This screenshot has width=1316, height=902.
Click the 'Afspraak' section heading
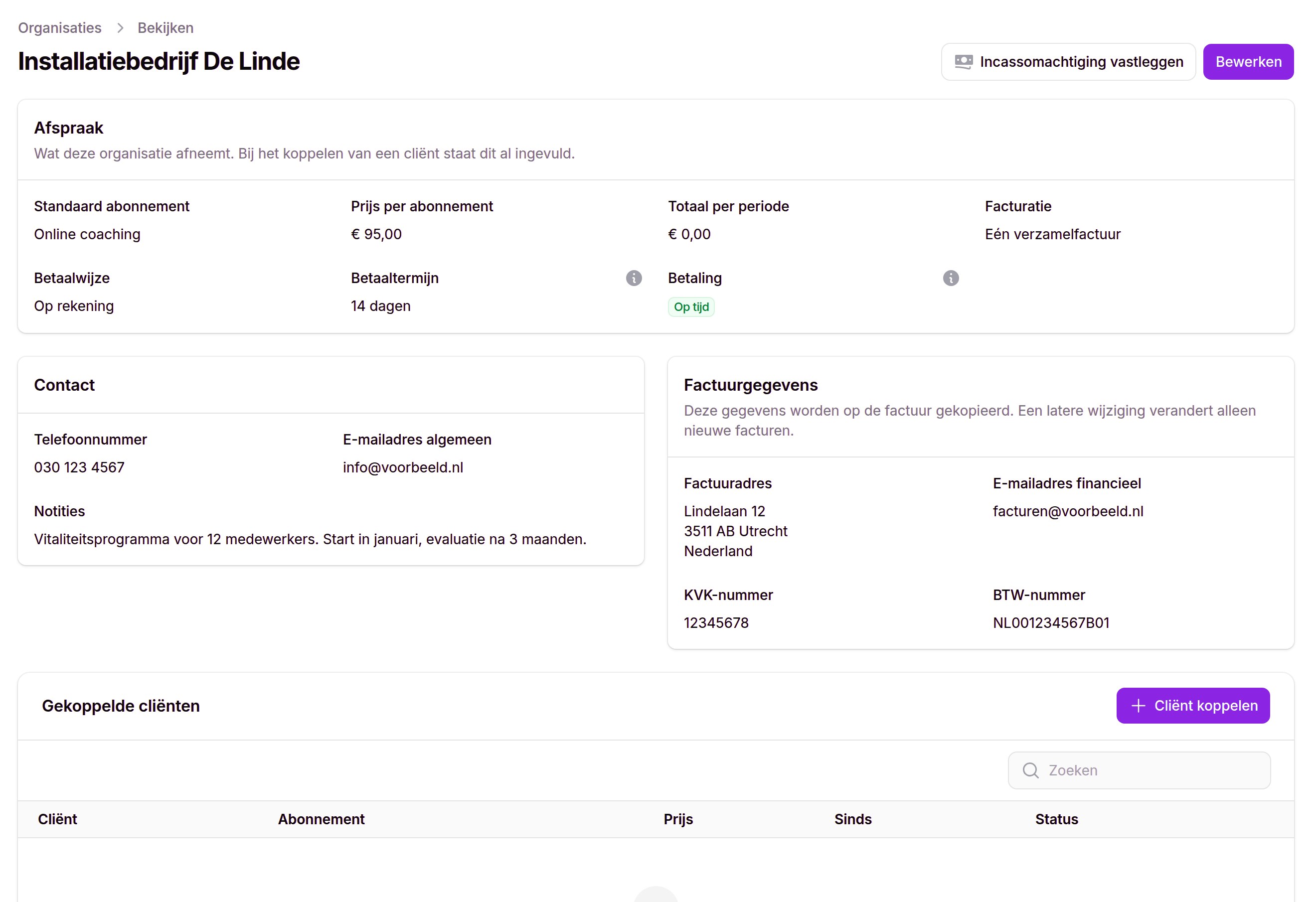tap(68, 128)
